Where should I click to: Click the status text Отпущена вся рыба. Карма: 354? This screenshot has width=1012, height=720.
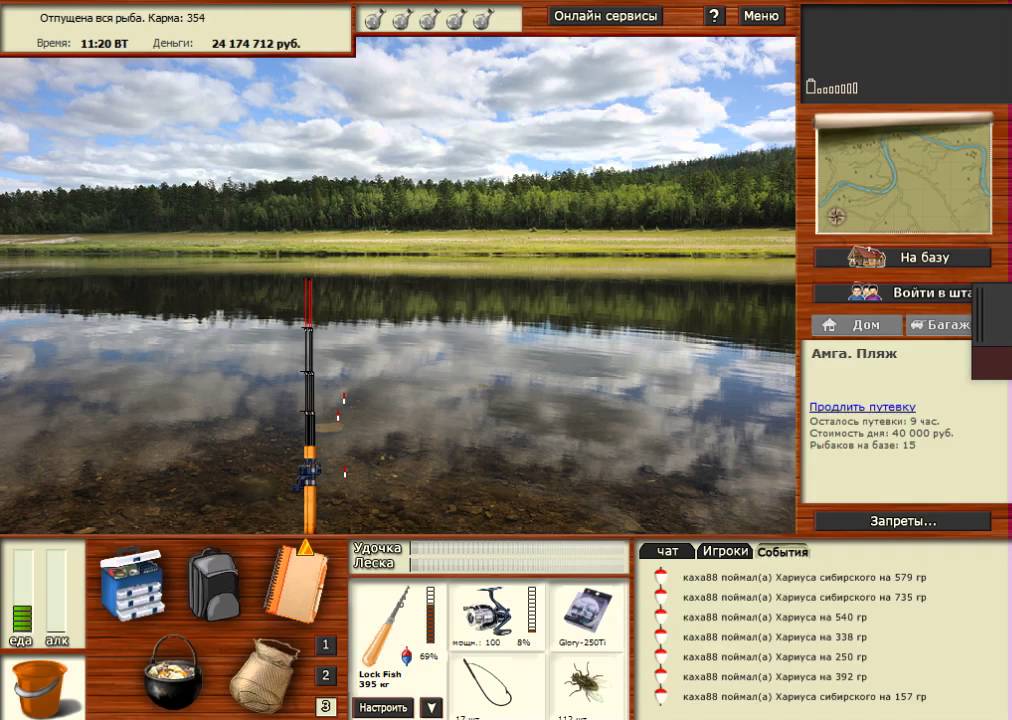coord(123,18)
